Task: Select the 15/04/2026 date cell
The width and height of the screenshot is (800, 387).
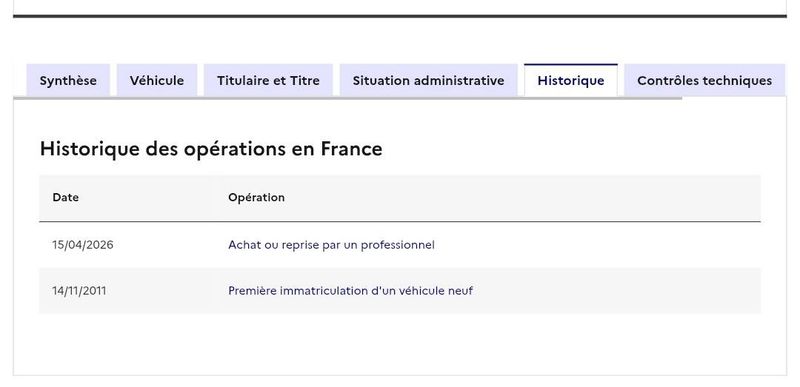Action: (83, 245)
